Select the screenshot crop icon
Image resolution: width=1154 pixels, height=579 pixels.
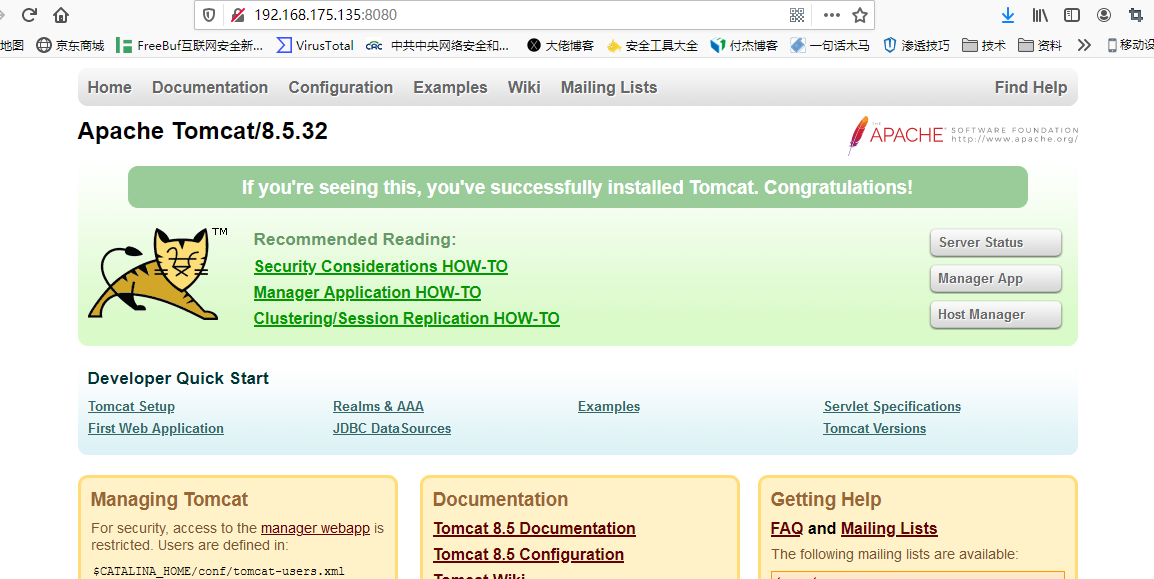point(1136,15)
